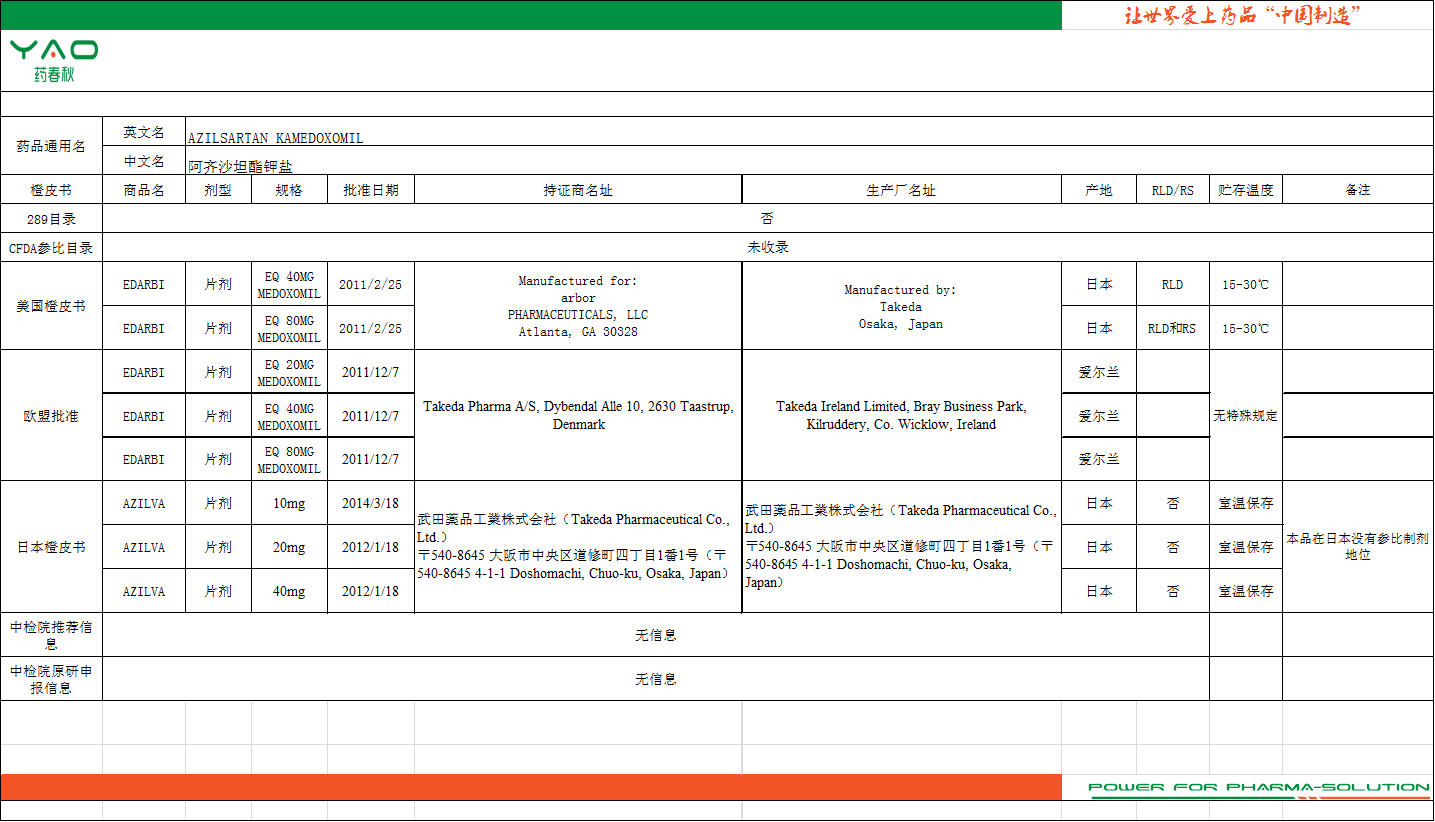This screenshot has height=822, width=1435.
Task: Select 15-30℃ in the RLD和RS row
Action: pyautogui.click(x=1246, y=328)
